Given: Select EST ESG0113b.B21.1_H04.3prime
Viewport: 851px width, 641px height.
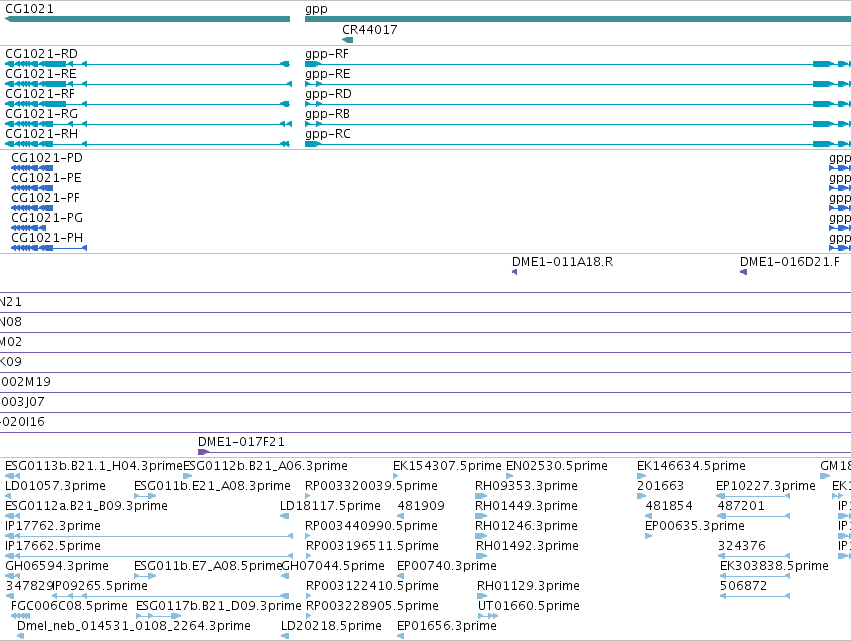Looking at the screenshot, I should point(94,466).
